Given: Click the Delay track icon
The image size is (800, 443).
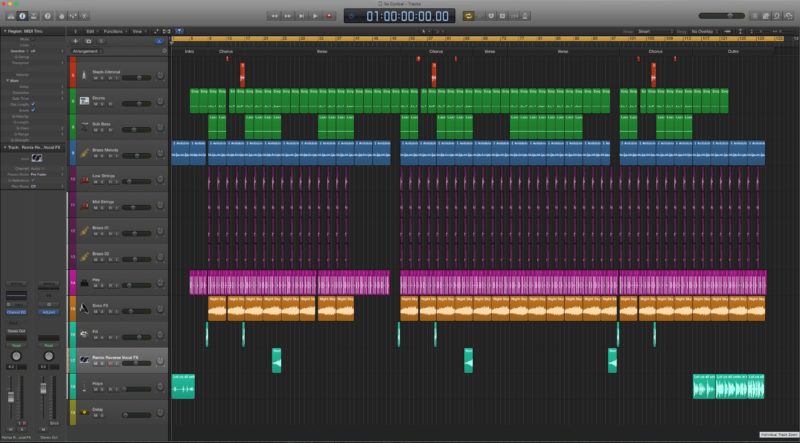Looking at the screenshot, I should point(84,412).
